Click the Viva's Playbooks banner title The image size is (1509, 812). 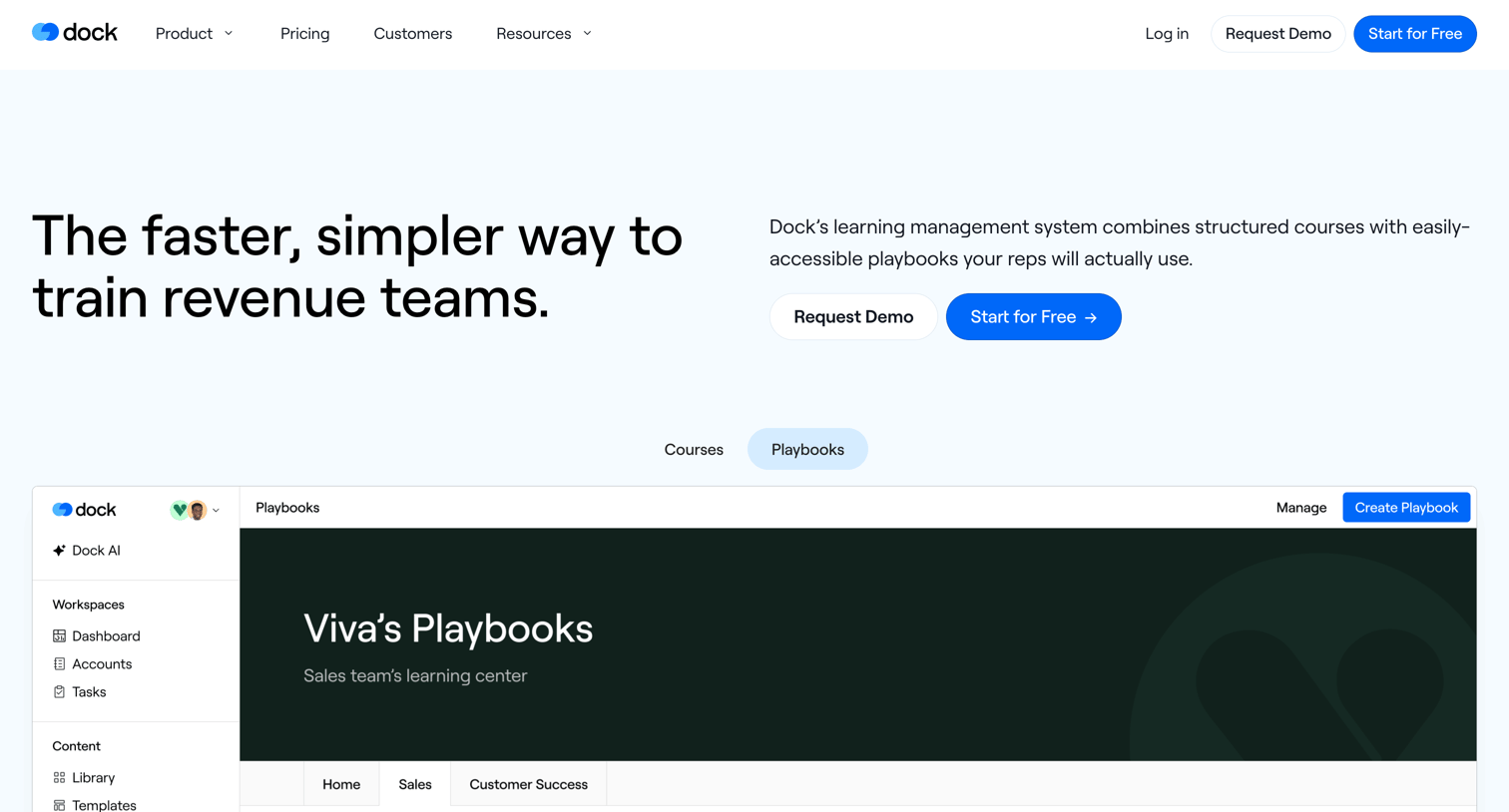coord(448,628)
